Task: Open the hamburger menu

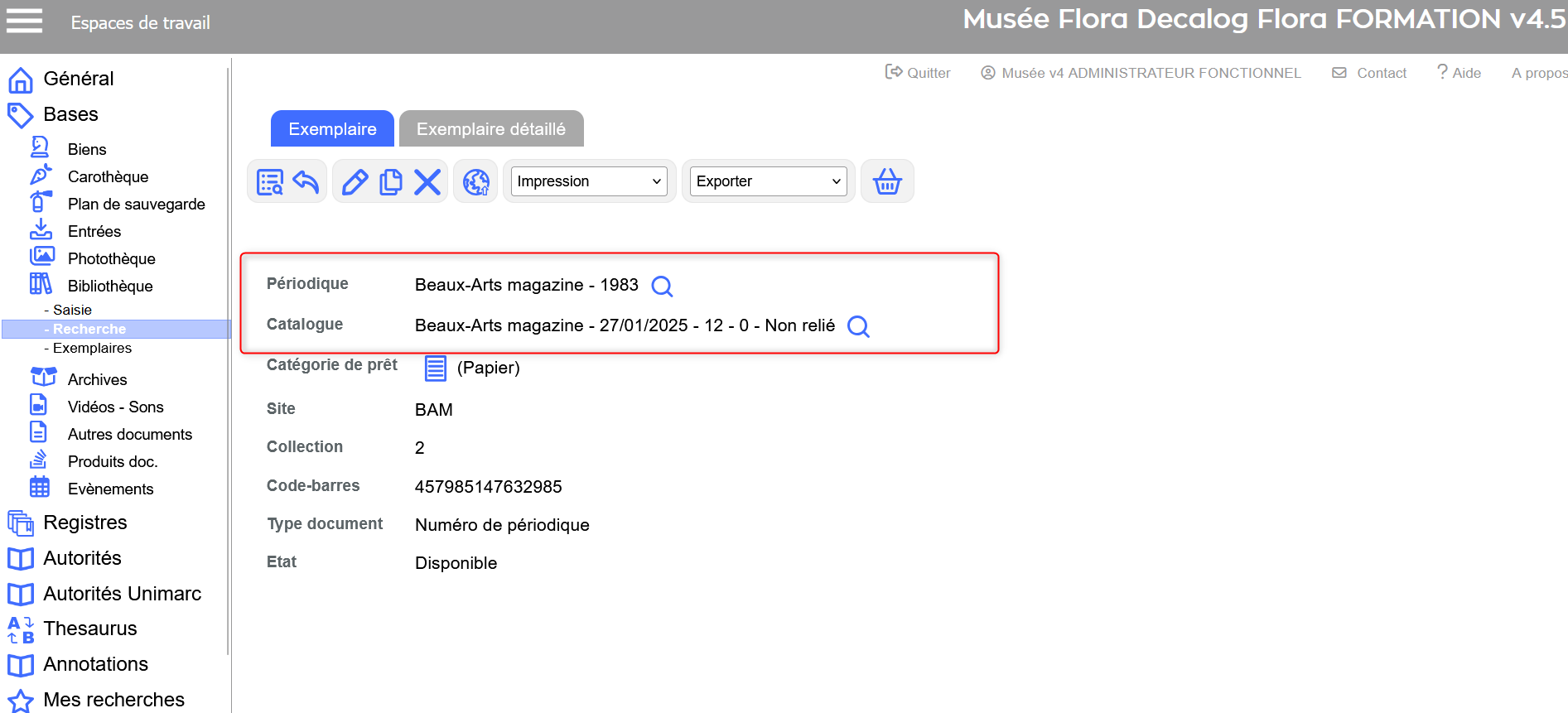Action: (x=25, y=22)
